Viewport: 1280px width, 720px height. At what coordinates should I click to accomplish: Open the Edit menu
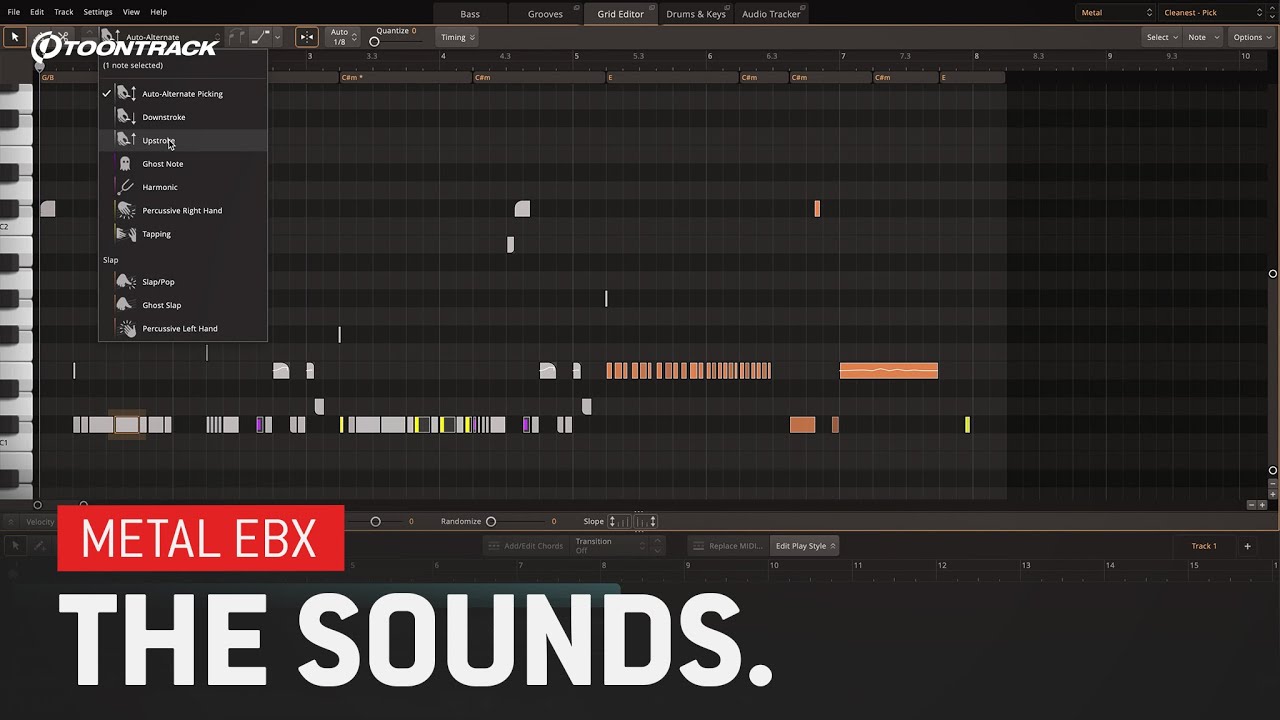click(x=37, y=12)
